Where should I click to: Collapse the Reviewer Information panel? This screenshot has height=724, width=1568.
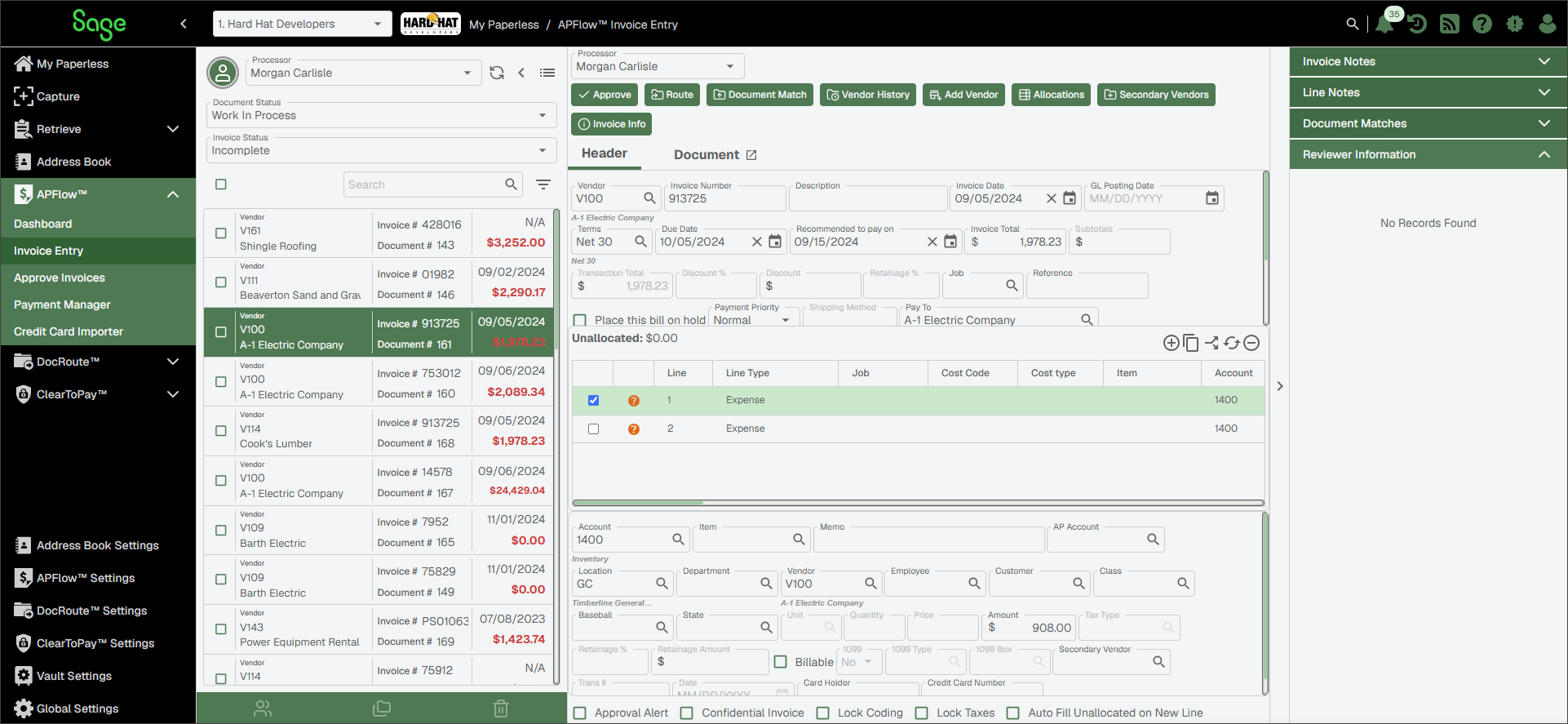(1428, 154)
